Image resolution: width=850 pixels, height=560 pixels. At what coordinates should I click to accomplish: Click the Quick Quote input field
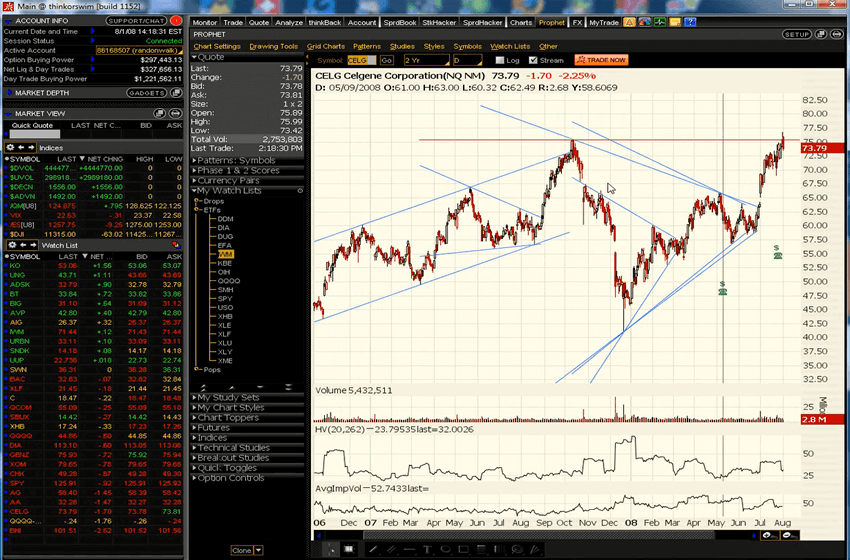(35, 134)
